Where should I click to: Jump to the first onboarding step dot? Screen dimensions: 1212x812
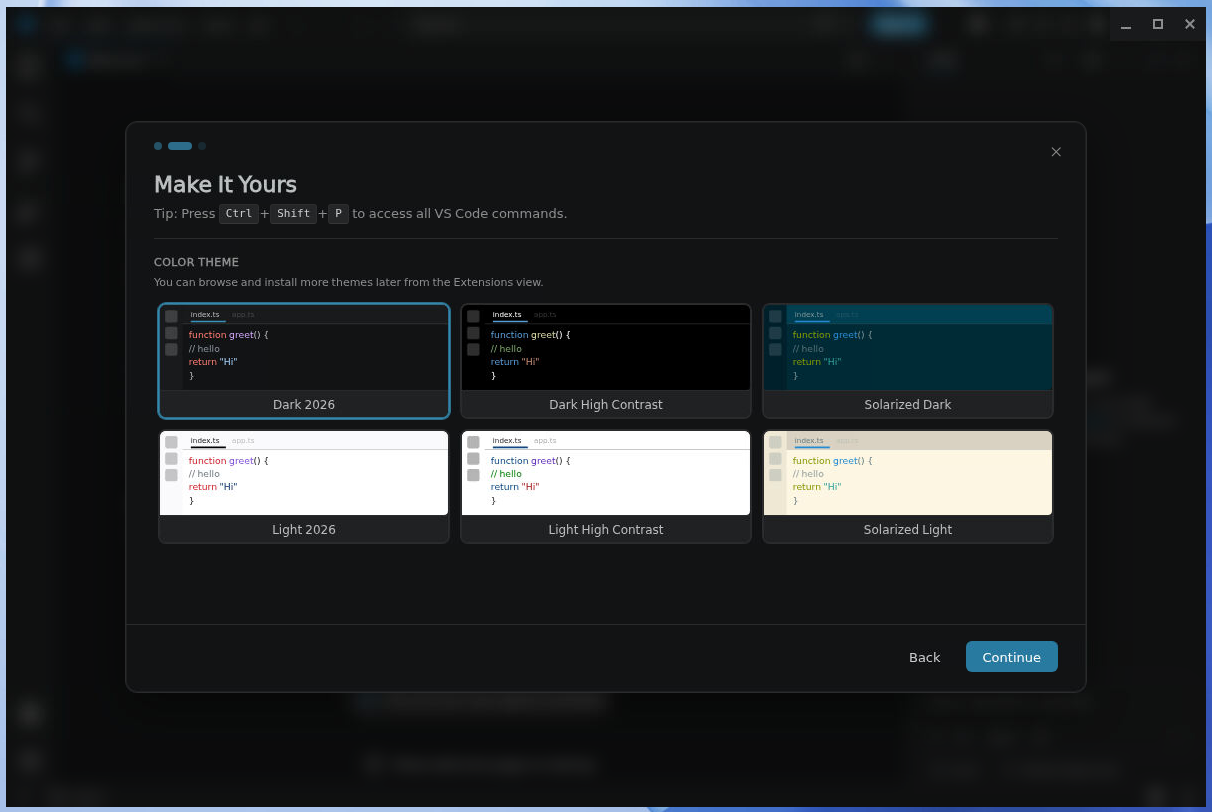[158, 146]
